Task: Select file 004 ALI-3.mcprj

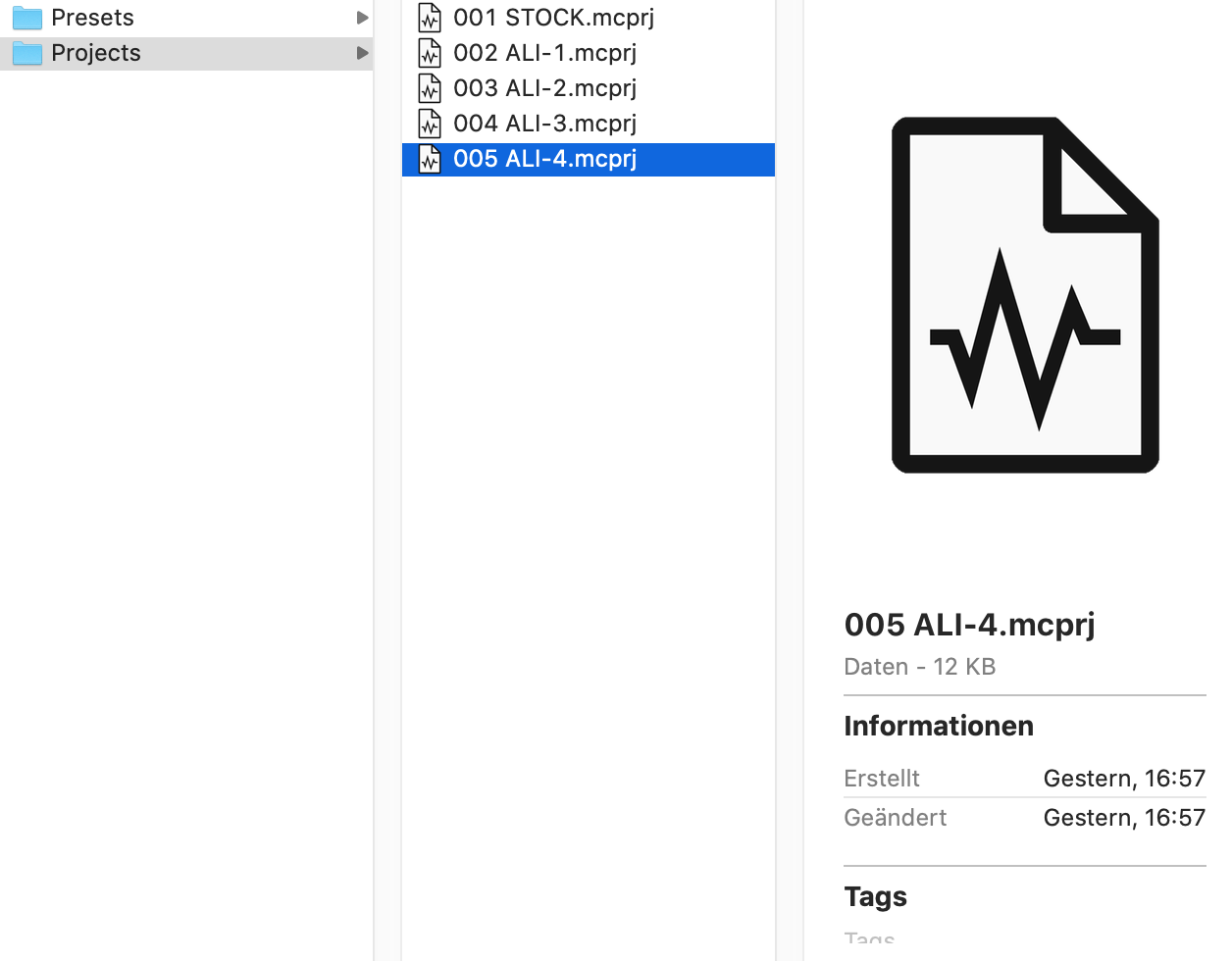Action: (589, 124)
